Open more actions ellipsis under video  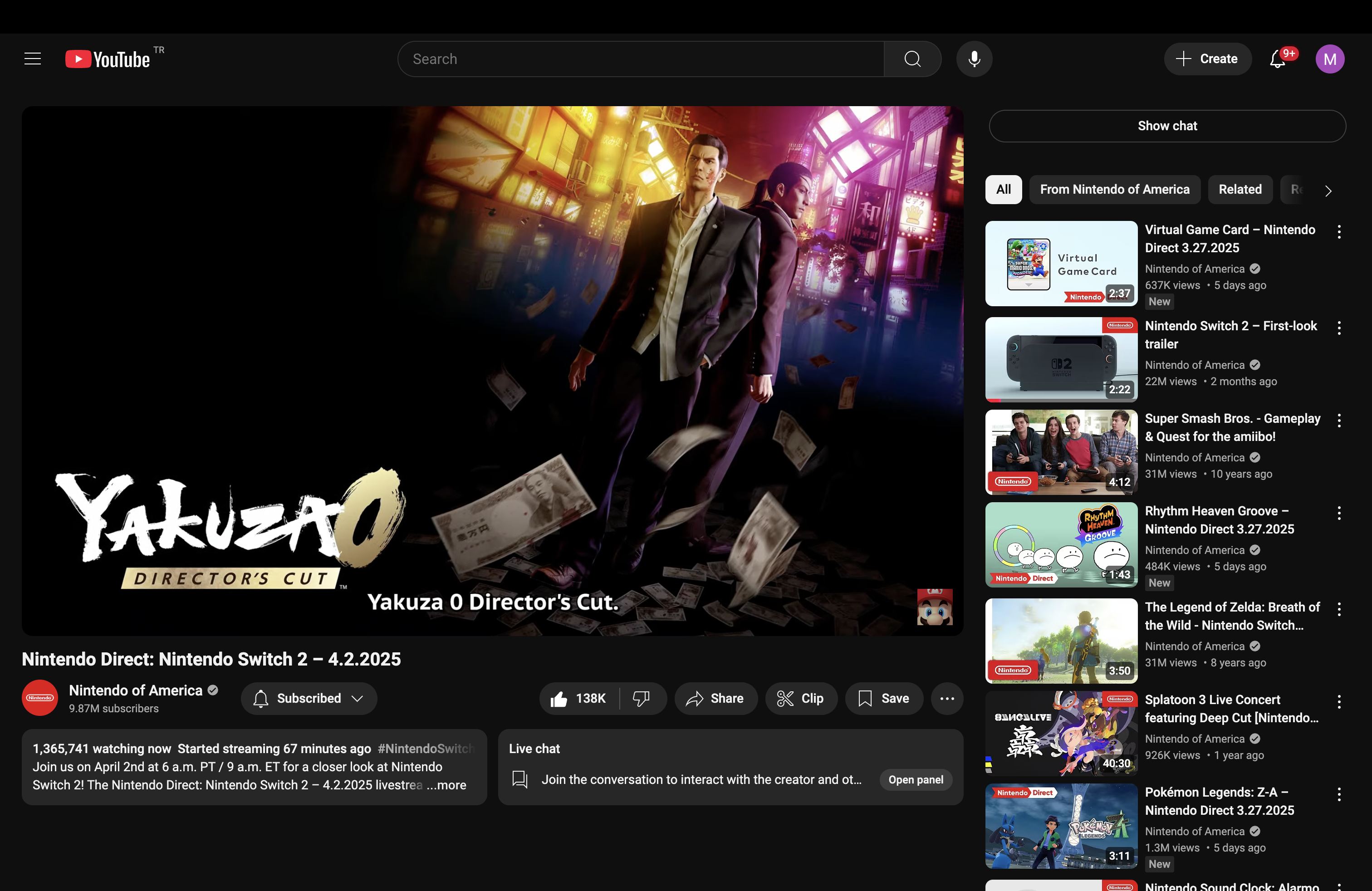pyautogui.click(x=946, y=699)
